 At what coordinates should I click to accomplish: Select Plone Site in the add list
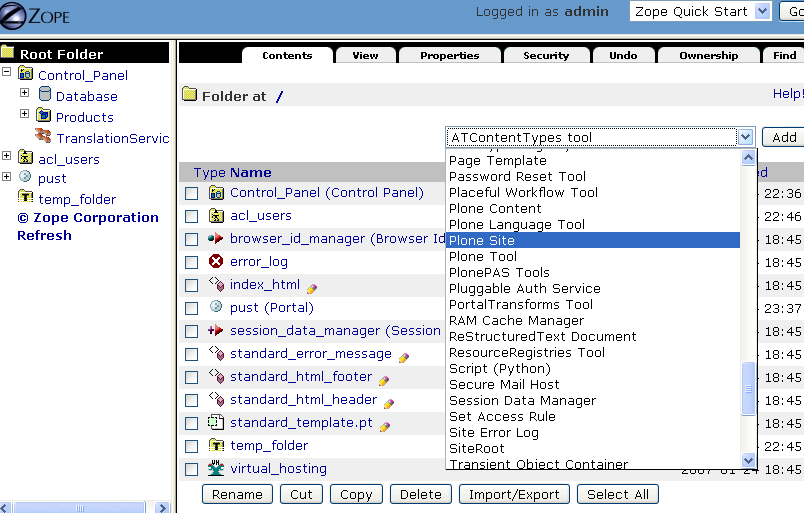[x=593, y=240]
